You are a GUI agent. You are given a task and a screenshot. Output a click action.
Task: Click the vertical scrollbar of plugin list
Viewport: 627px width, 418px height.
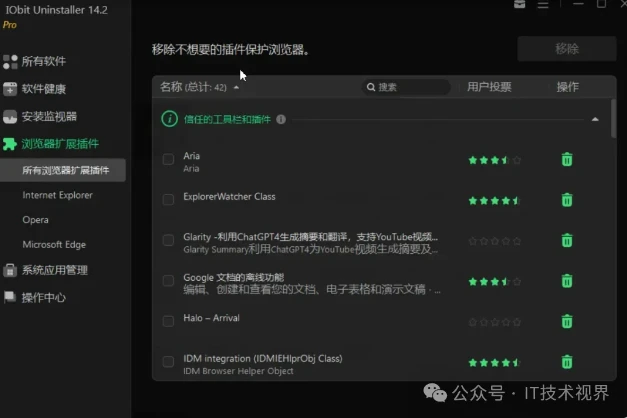[613, 119]
